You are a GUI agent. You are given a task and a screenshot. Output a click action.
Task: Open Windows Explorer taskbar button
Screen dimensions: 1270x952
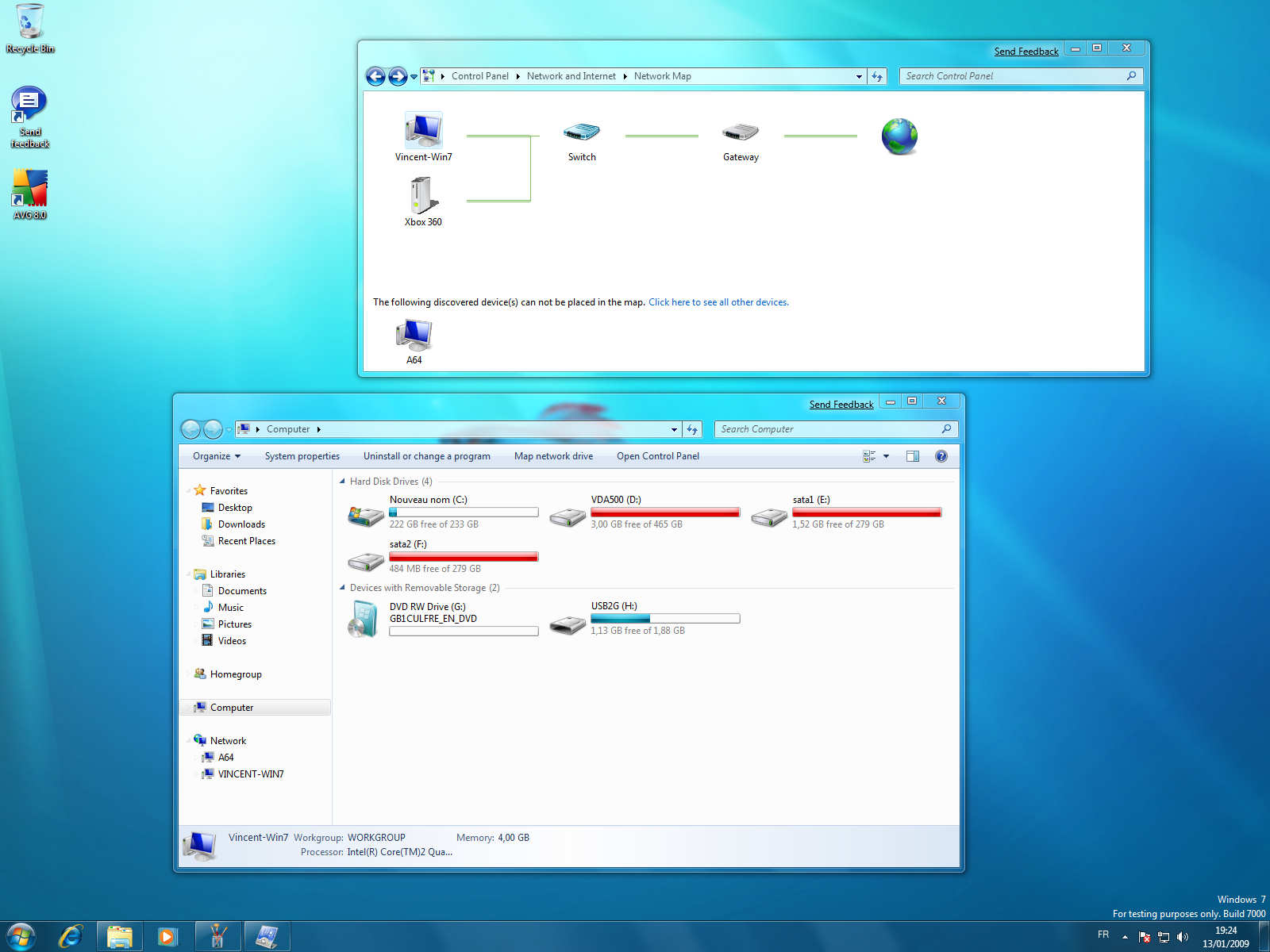pos(120,937)
